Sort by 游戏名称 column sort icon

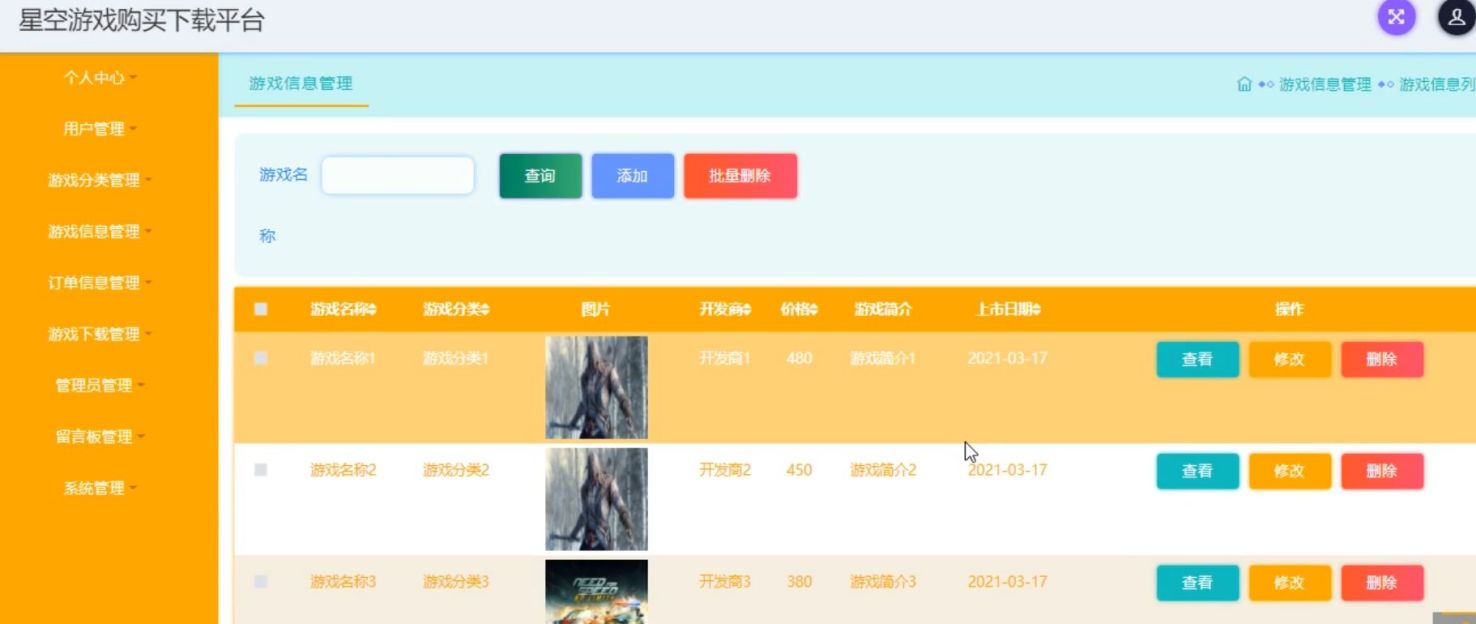[372, 310]
